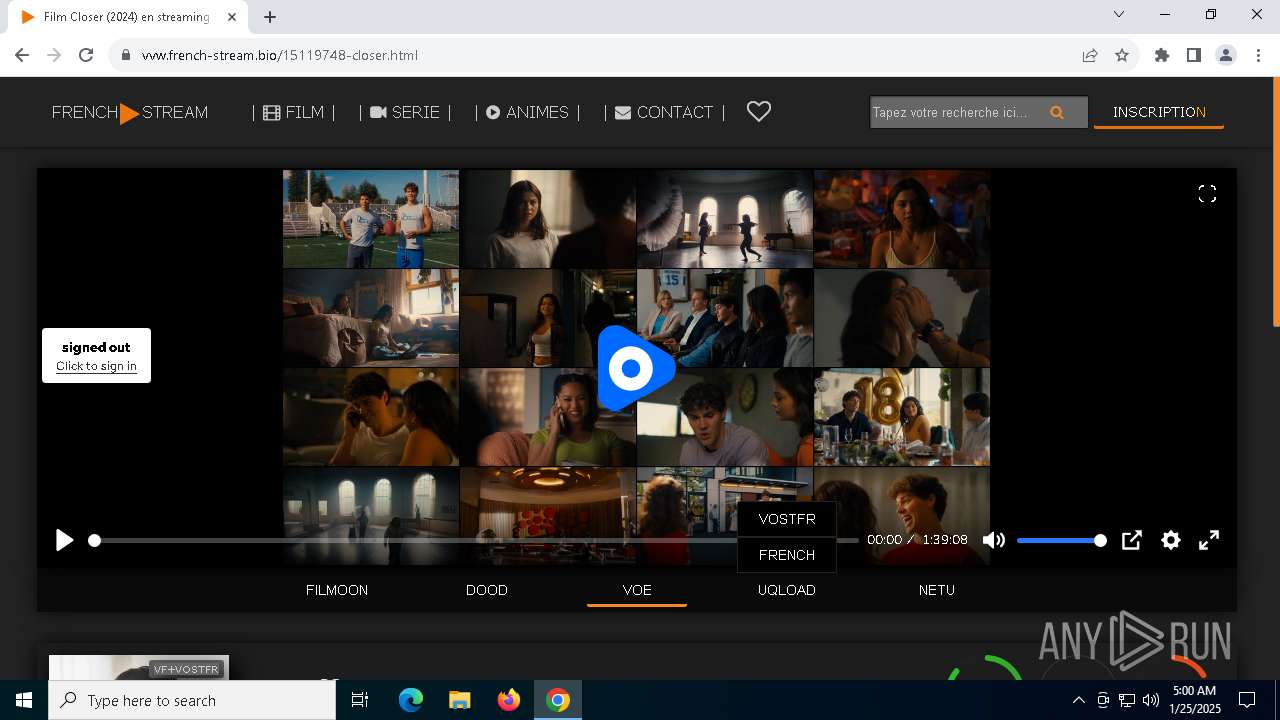Launch Microsoft Edge from the taskbar

pyautogui.click(x=411, y=700)
